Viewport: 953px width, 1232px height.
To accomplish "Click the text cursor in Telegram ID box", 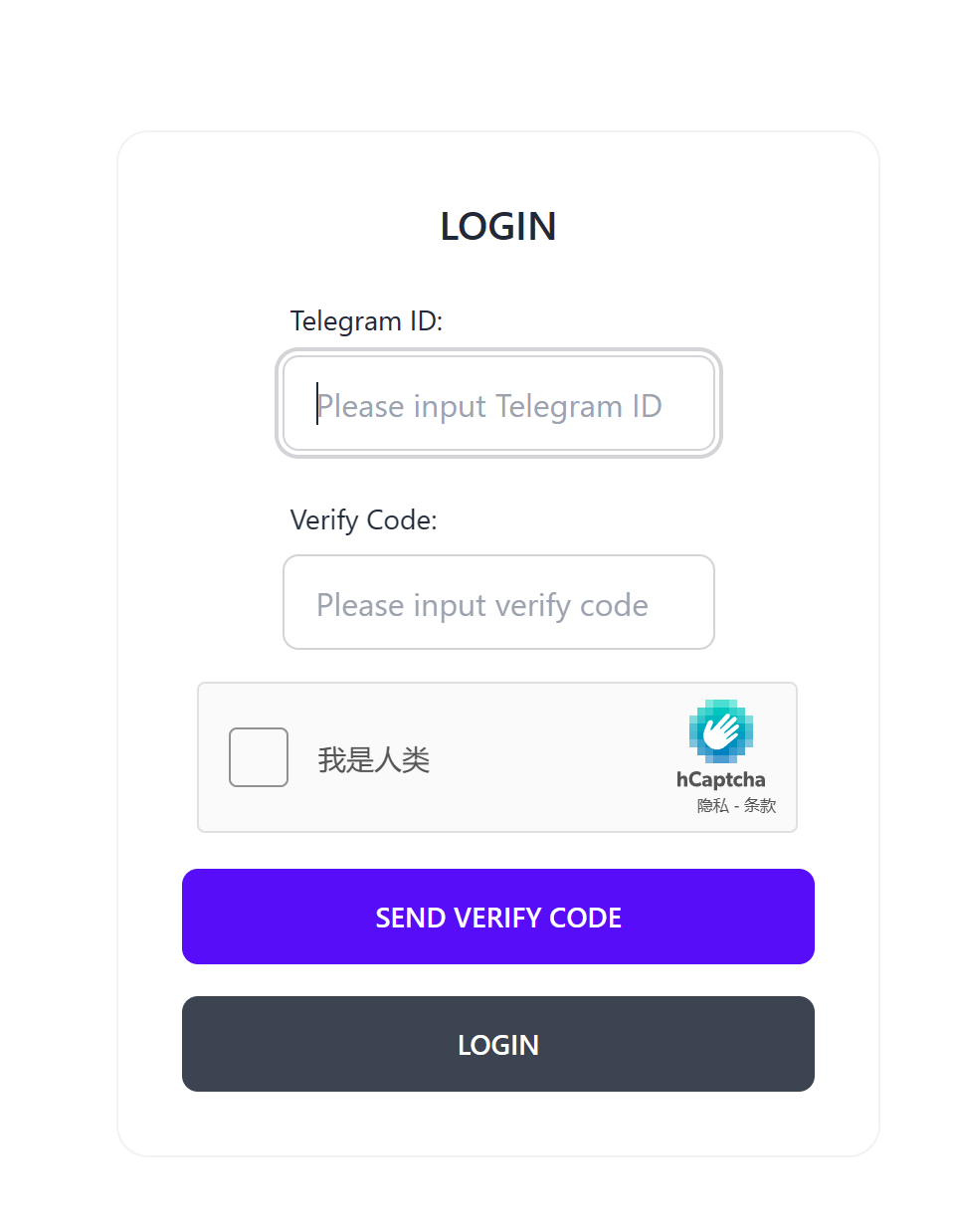I will (x=317, y=403).
